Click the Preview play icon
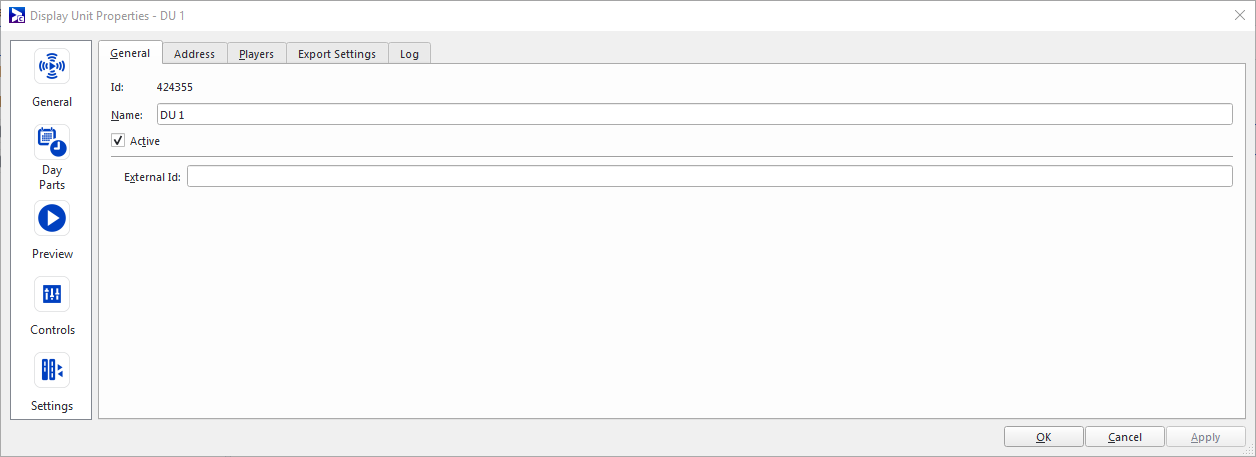Viewport: 1256px width, 457px height. tap(52, 218)
